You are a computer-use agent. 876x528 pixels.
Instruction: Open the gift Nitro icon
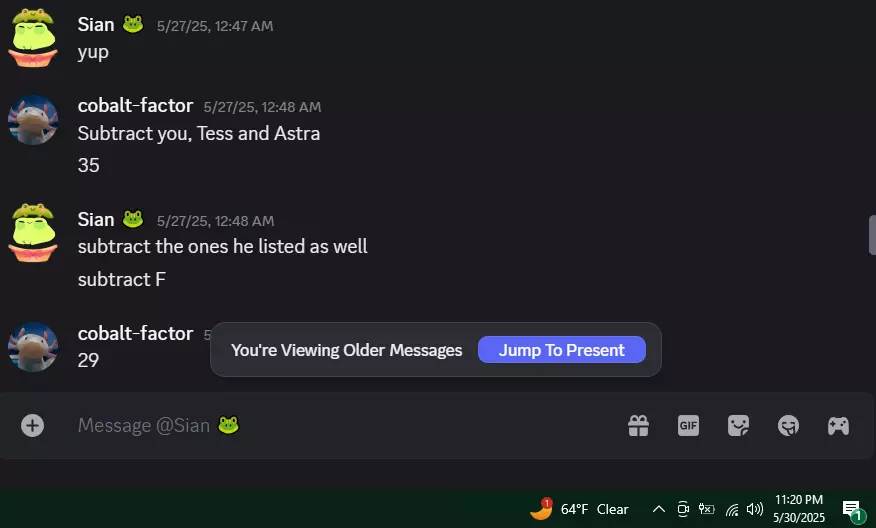pyautogui.click(x=639, y=426)
